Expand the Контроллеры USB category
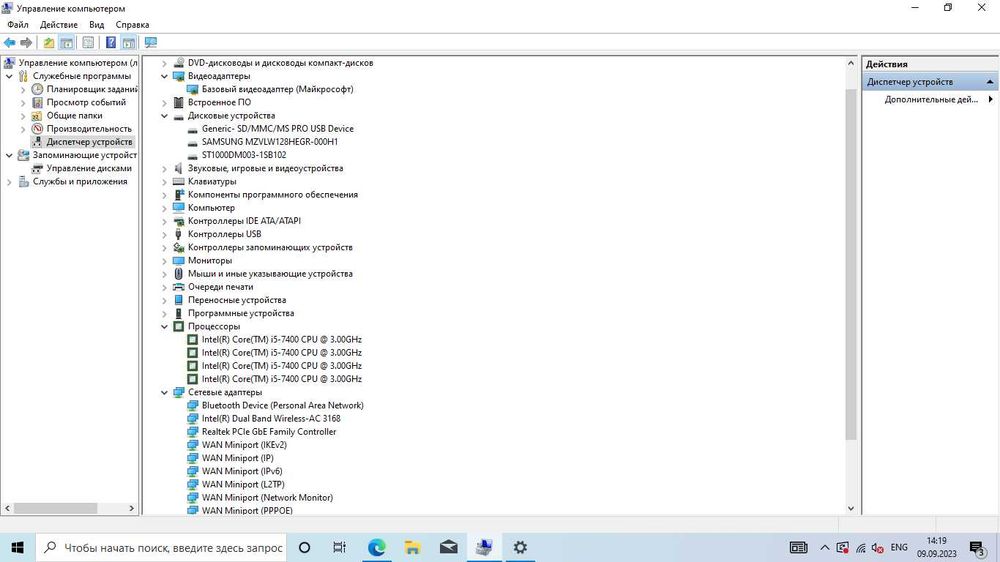 (x=165, y=234)
